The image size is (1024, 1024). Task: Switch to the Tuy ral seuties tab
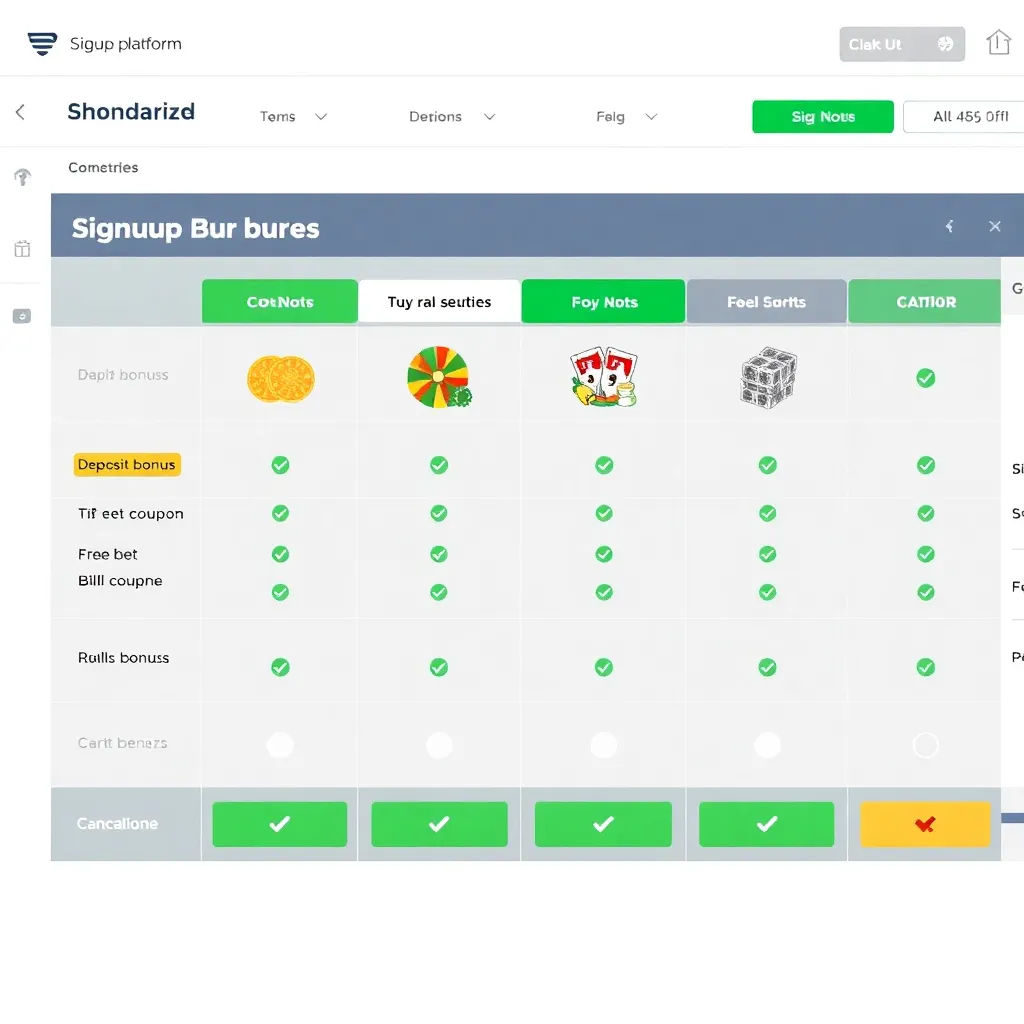439,302
